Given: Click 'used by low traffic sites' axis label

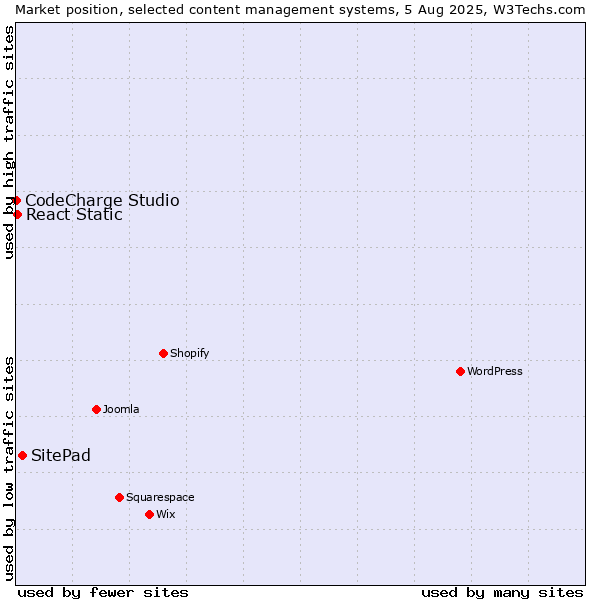Looking at the screenshot, I should coord(9,470).
